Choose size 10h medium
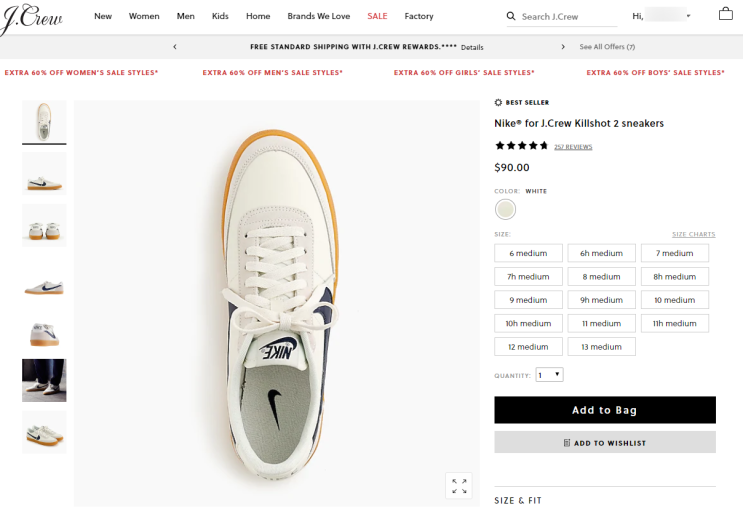 [x=528, y=324]
